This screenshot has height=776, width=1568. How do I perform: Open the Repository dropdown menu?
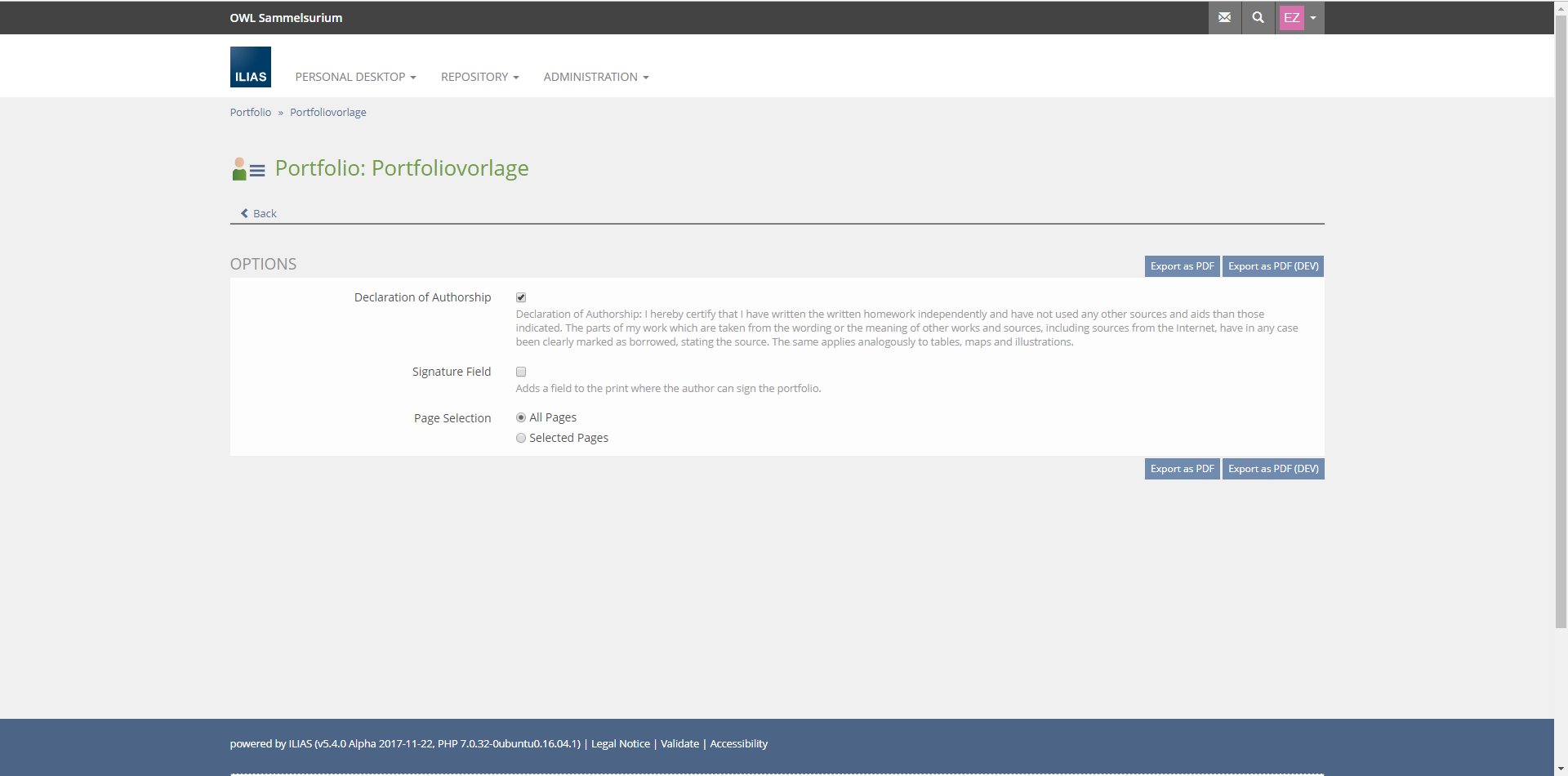point(479,77)
